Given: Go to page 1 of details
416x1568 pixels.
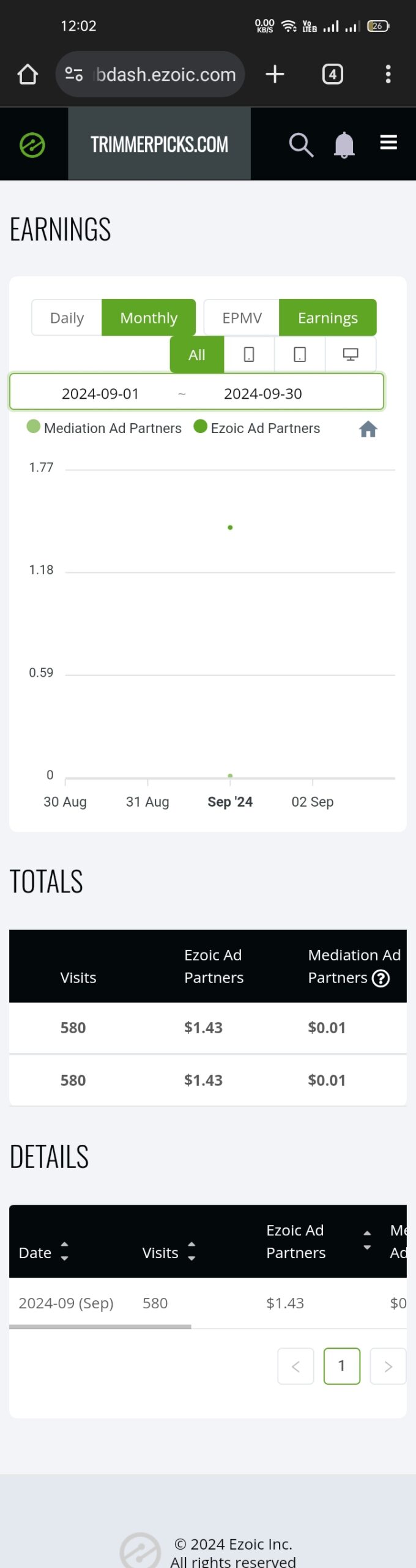Looking at the screenshot, I should [x=341, y=1365].
